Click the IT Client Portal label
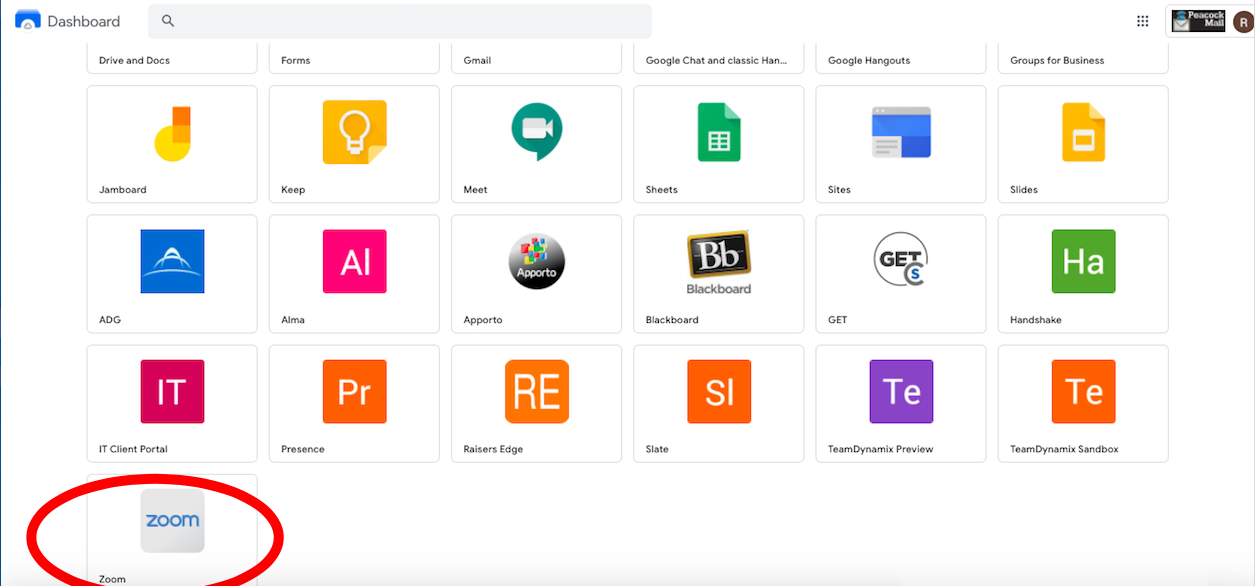Image resolution: width=1255 pixels, height=586 pixels. [133, 449]
